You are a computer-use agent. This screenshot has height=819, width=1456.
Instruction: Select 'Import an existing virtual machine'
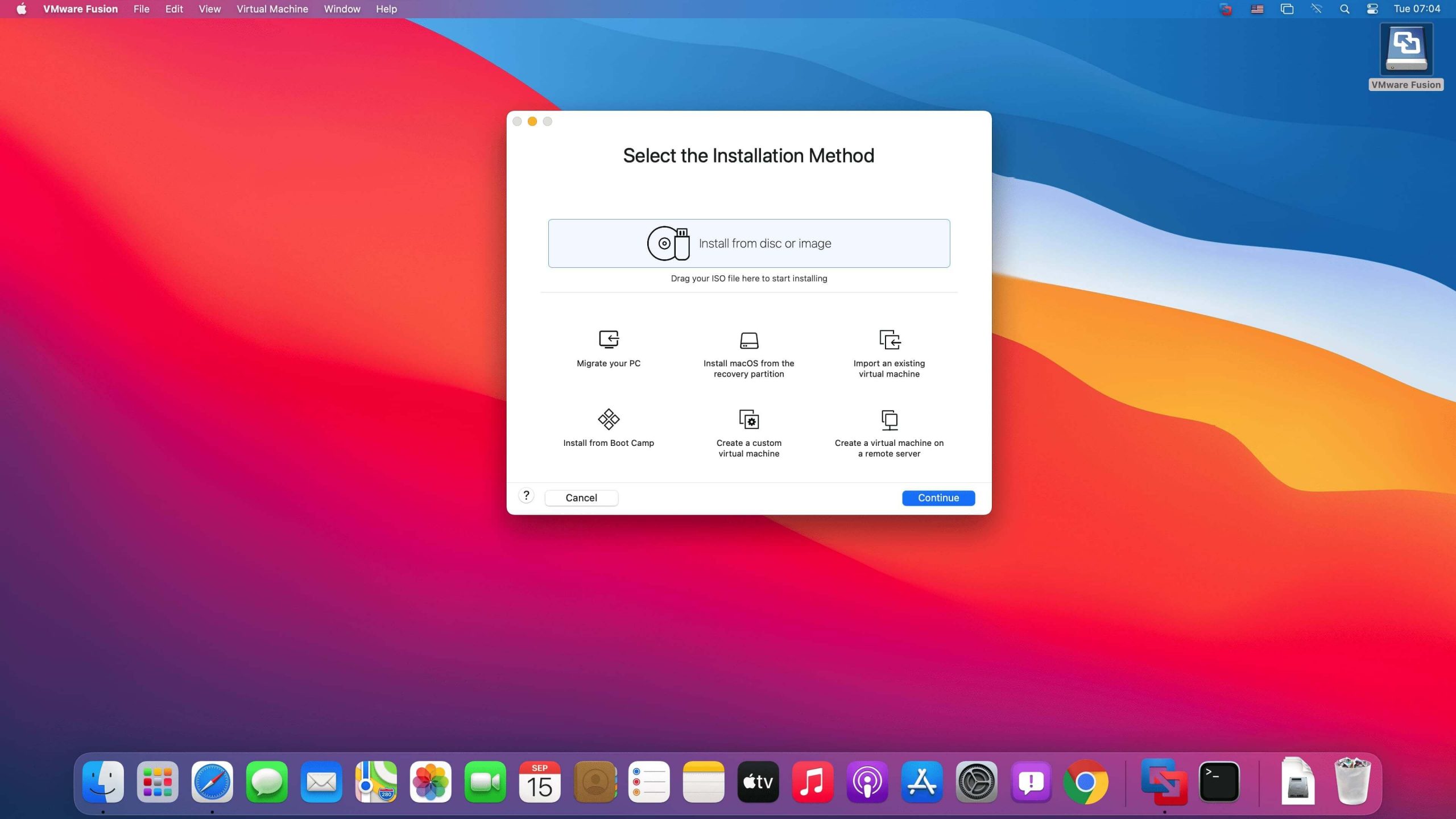[889, 353]
